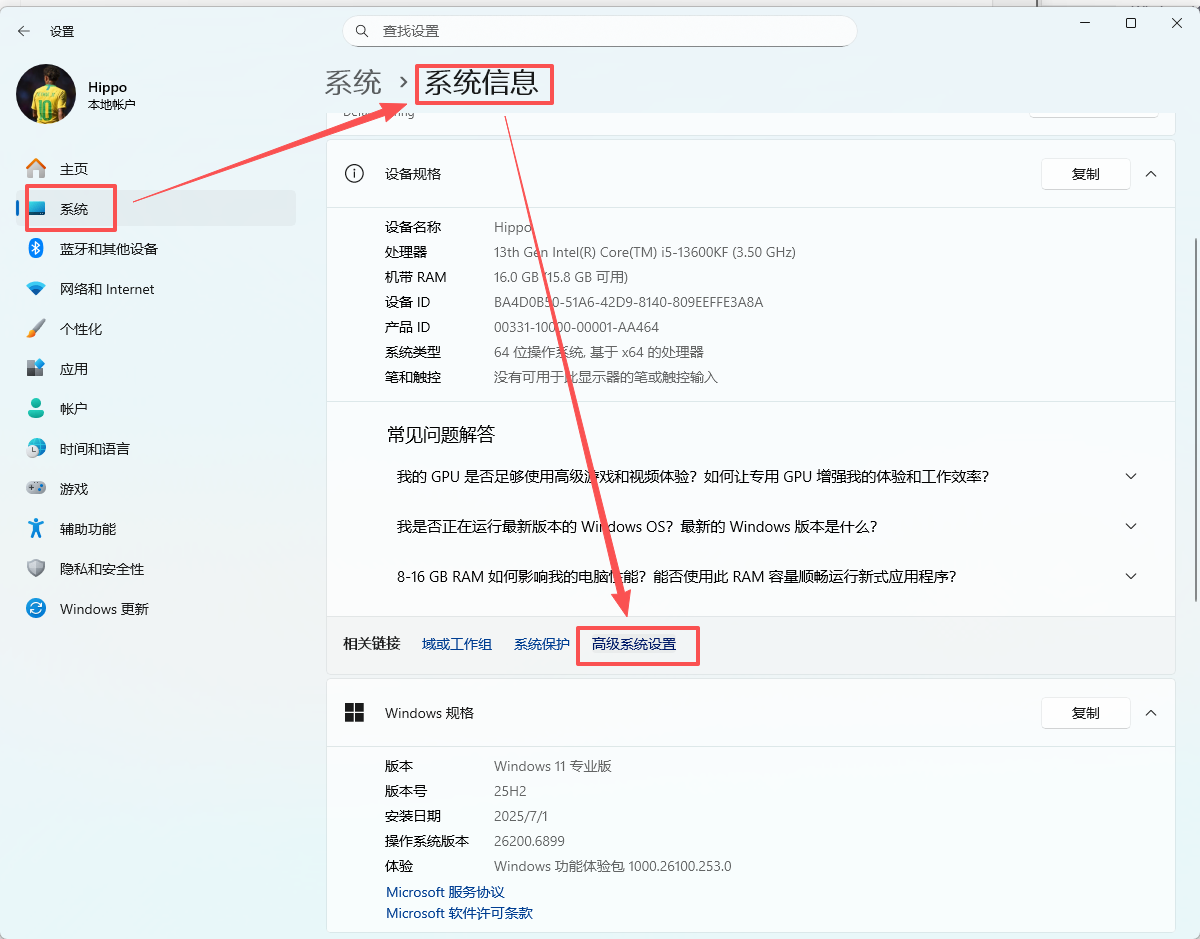Click the 16.0 GB RAM value
Image resolution: width=1200 pixels, height=939 pixels.
(561, 277)
